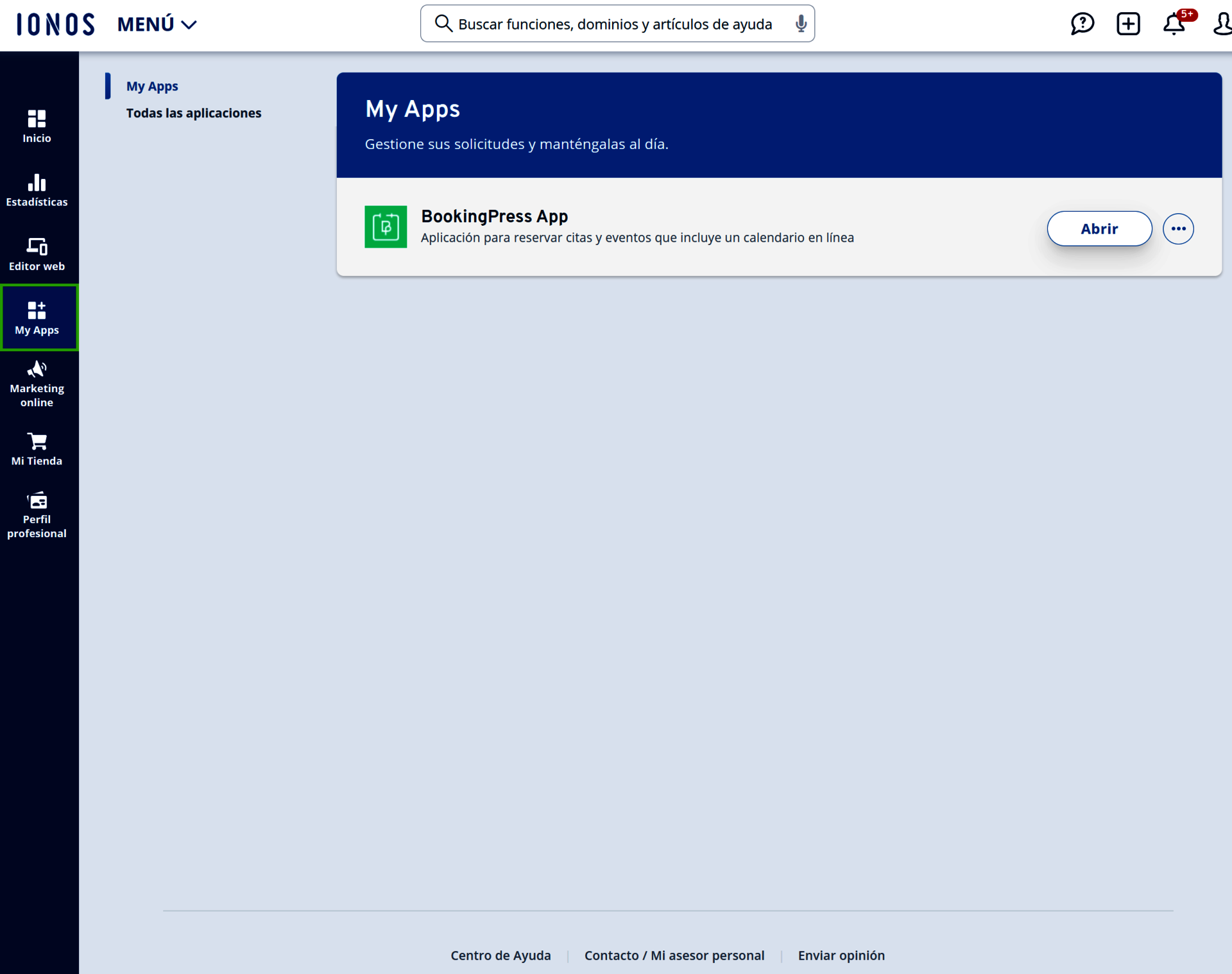Image resolution: width=1232 pixels, height=974 pixels.
Task: Select Todas las aplicaciones submenu item
Action: [x=194, y=113]
